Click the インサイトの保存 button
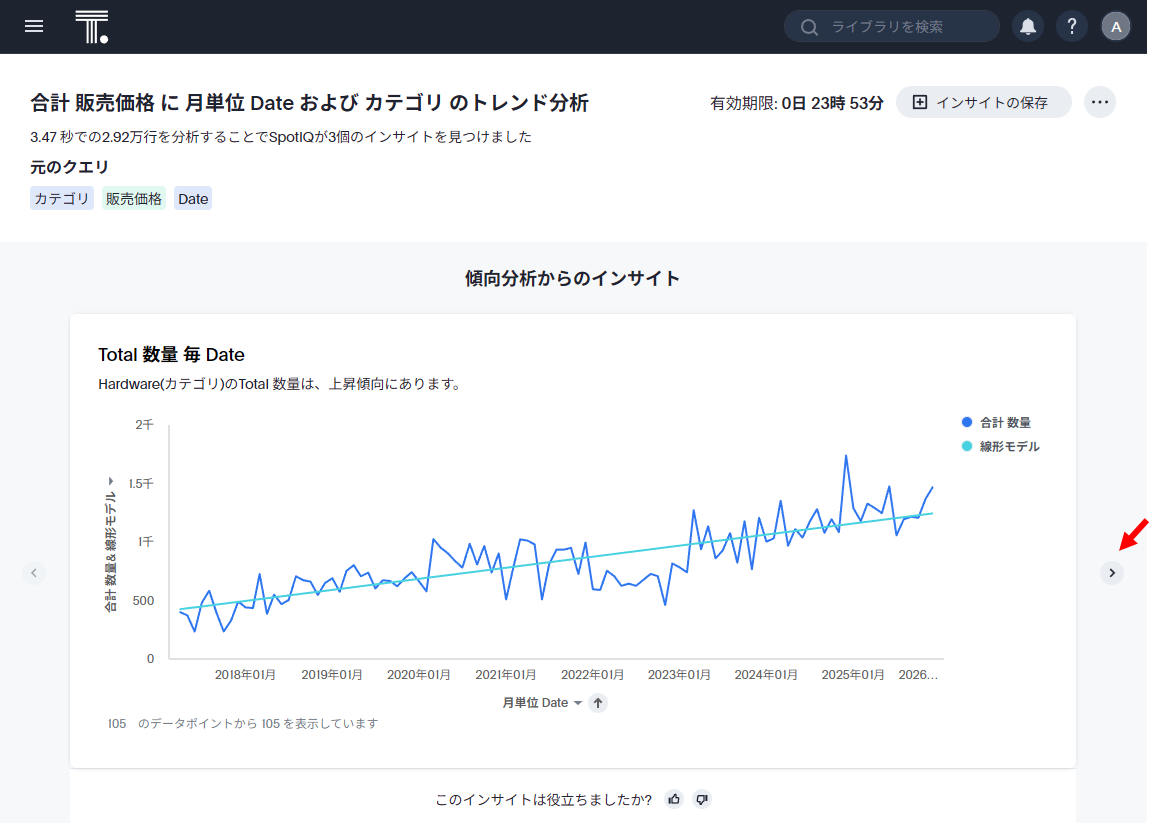Image resolution: width=1150 pixels, height=823 pixels. tap(983, 102)
